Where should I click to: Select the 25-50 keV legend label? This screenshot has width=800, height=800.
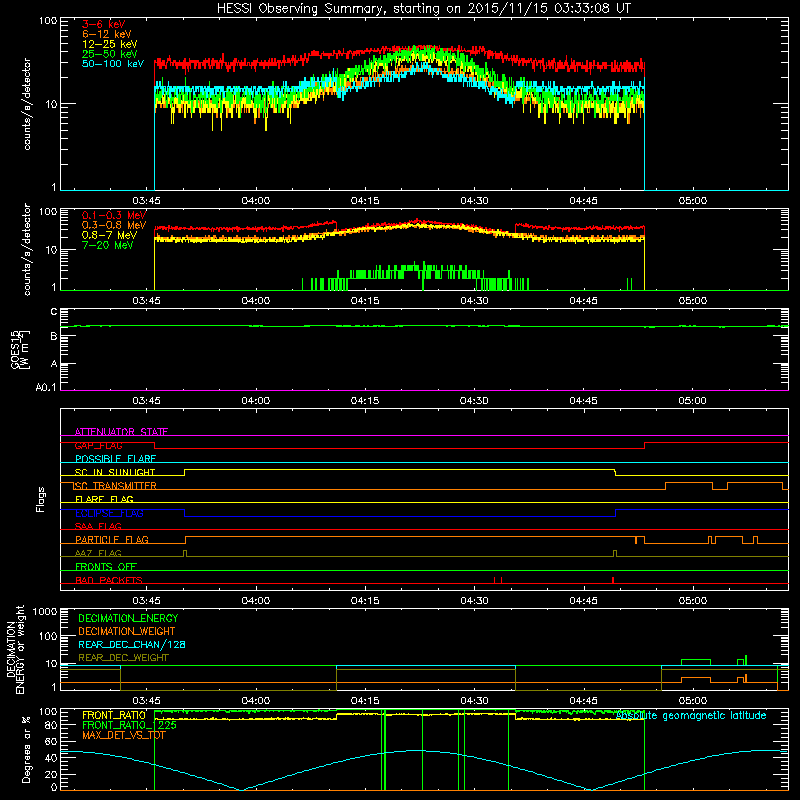coord(110,54)
